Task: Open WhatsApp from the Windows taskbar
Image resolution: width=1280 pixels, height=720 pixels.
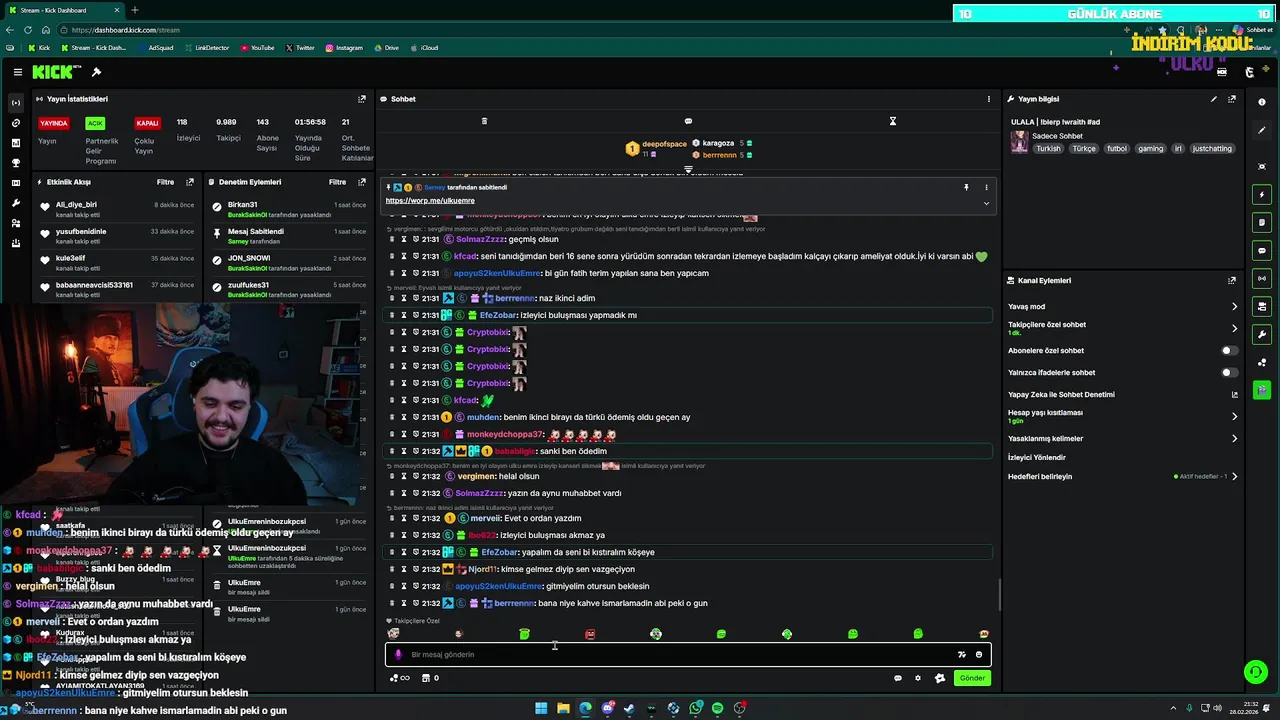Action: point(695,708)
